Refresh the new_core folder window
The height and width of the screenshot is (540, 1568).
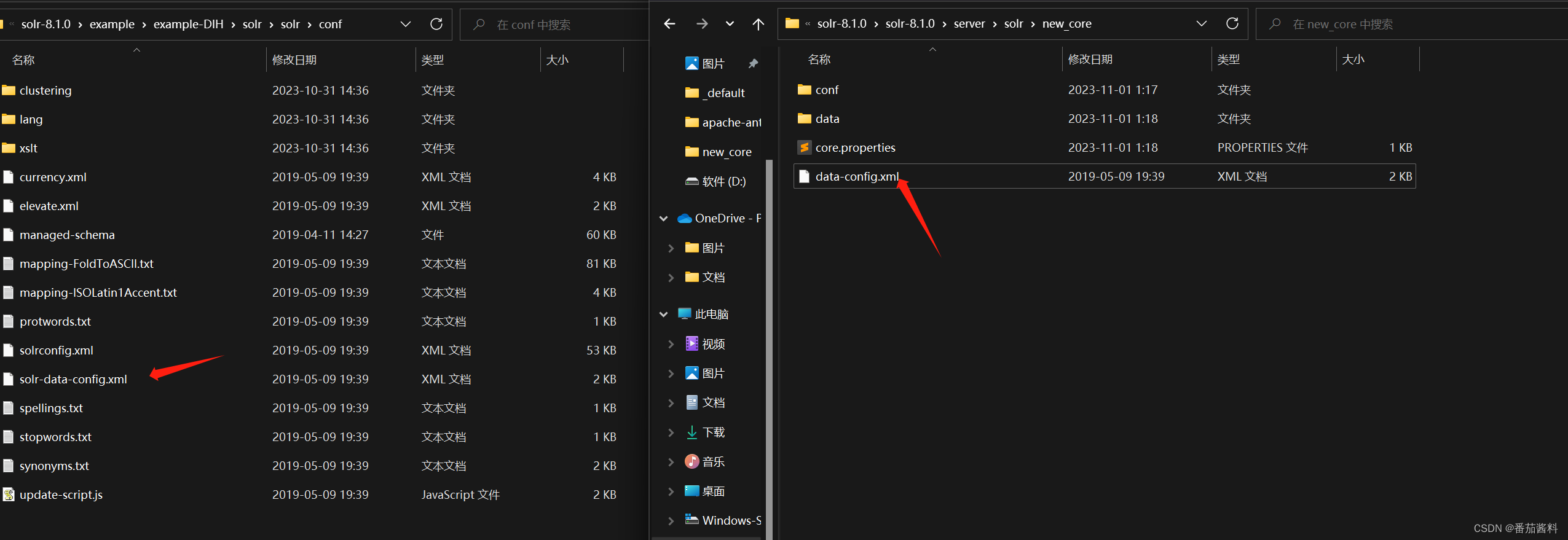point(1232,23)
